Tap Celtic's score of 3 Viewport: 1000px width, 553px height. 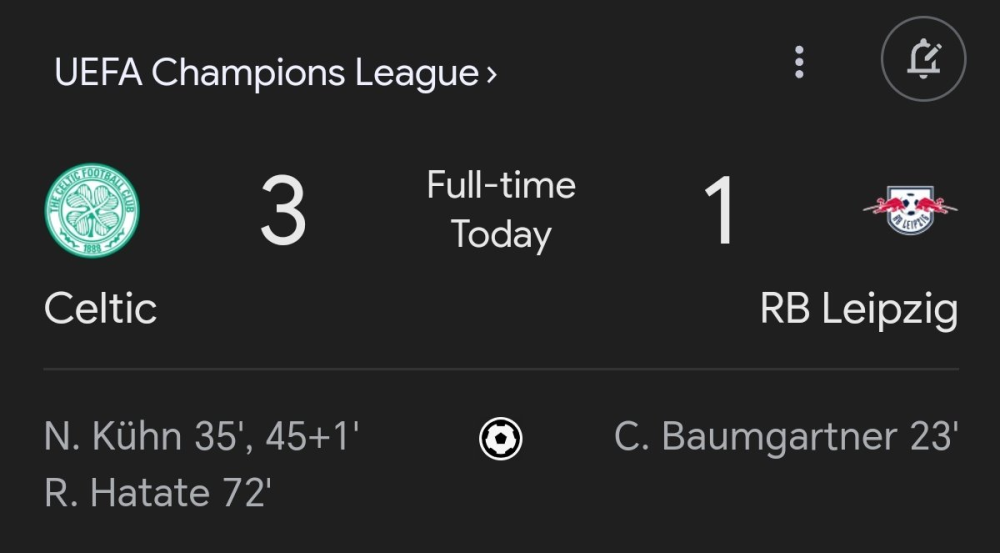pyautogui.click(x=283, y=211)
